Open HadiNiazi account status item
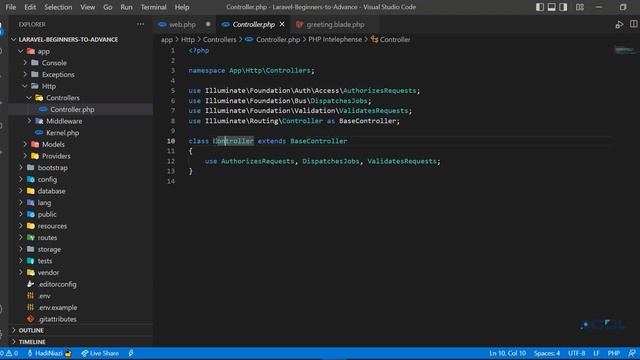 pos(49,353)
